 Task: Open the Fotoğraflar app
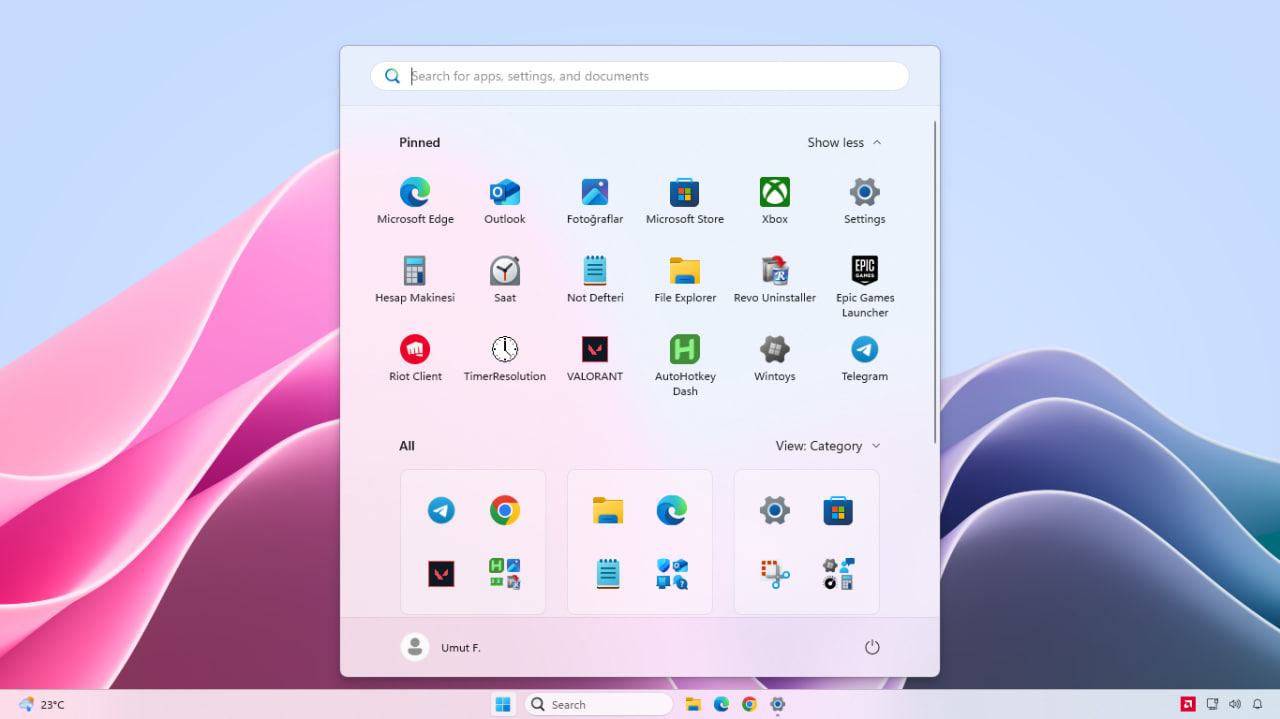tap(595, 201)
